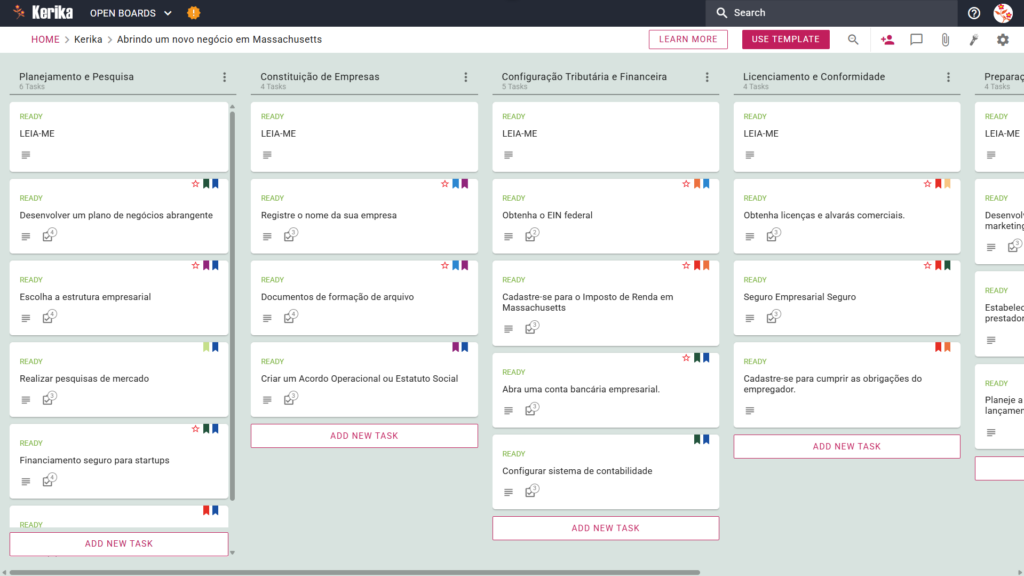Click star on Abra uma conta bancária card
This screenshot has width=1024, height=576.
point(686,358)
